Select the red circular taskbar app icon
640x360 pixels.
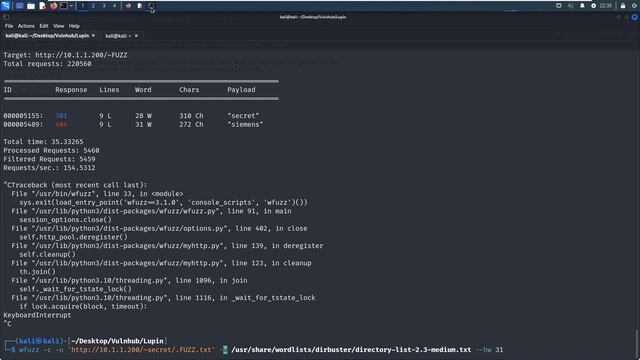[128, 6]
